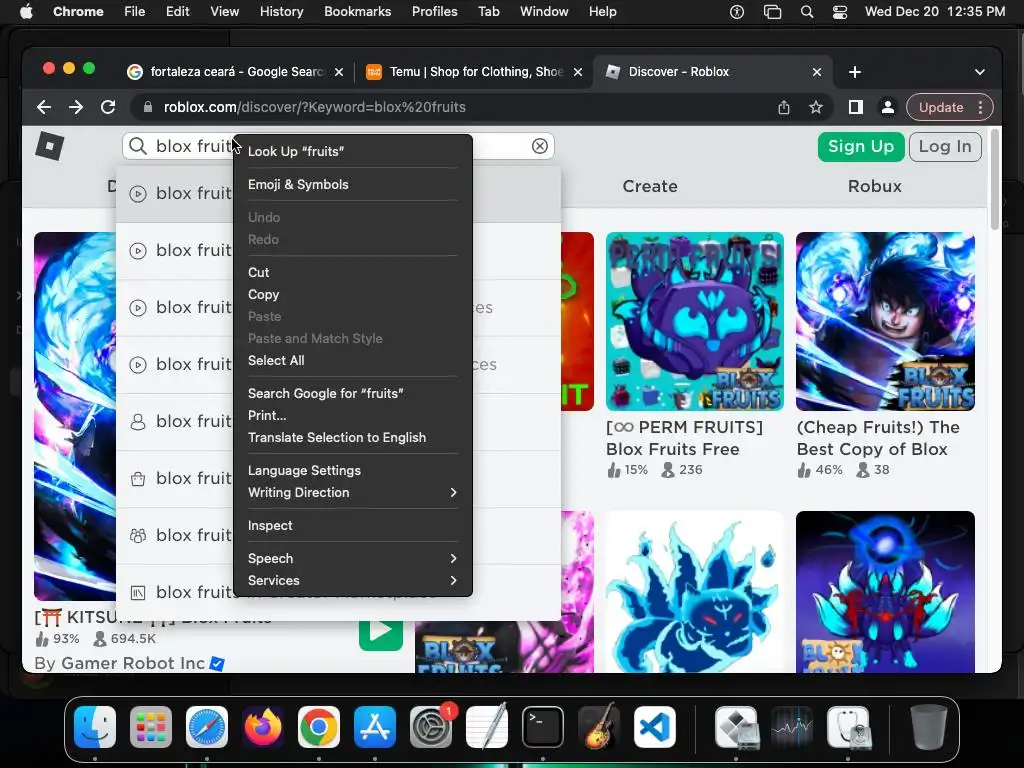
Task: Select Copy from the context menu
Action: coord(353,295)
